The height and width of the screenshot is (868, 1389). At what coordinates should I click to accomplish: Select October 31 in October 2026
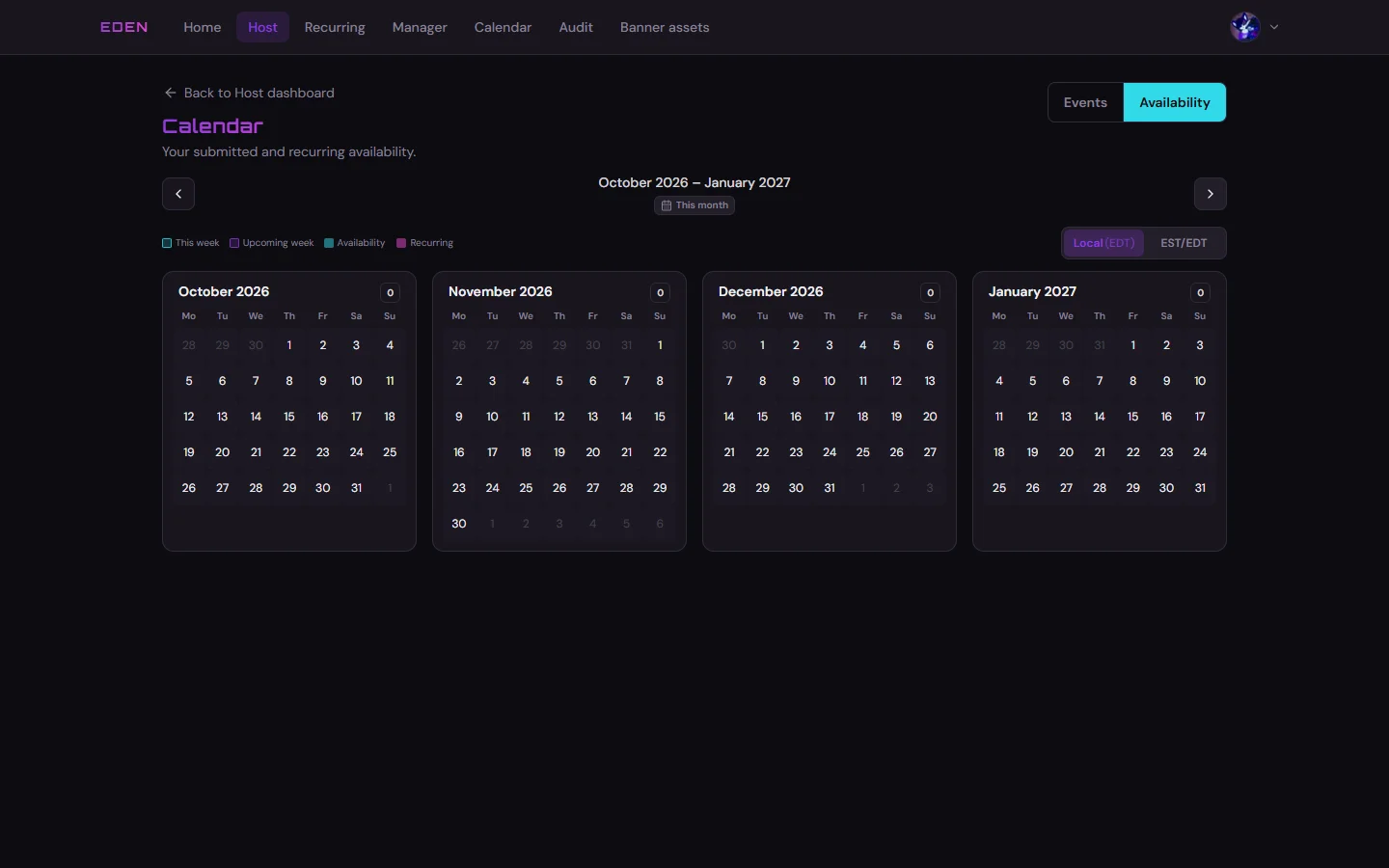click(356, 488)
